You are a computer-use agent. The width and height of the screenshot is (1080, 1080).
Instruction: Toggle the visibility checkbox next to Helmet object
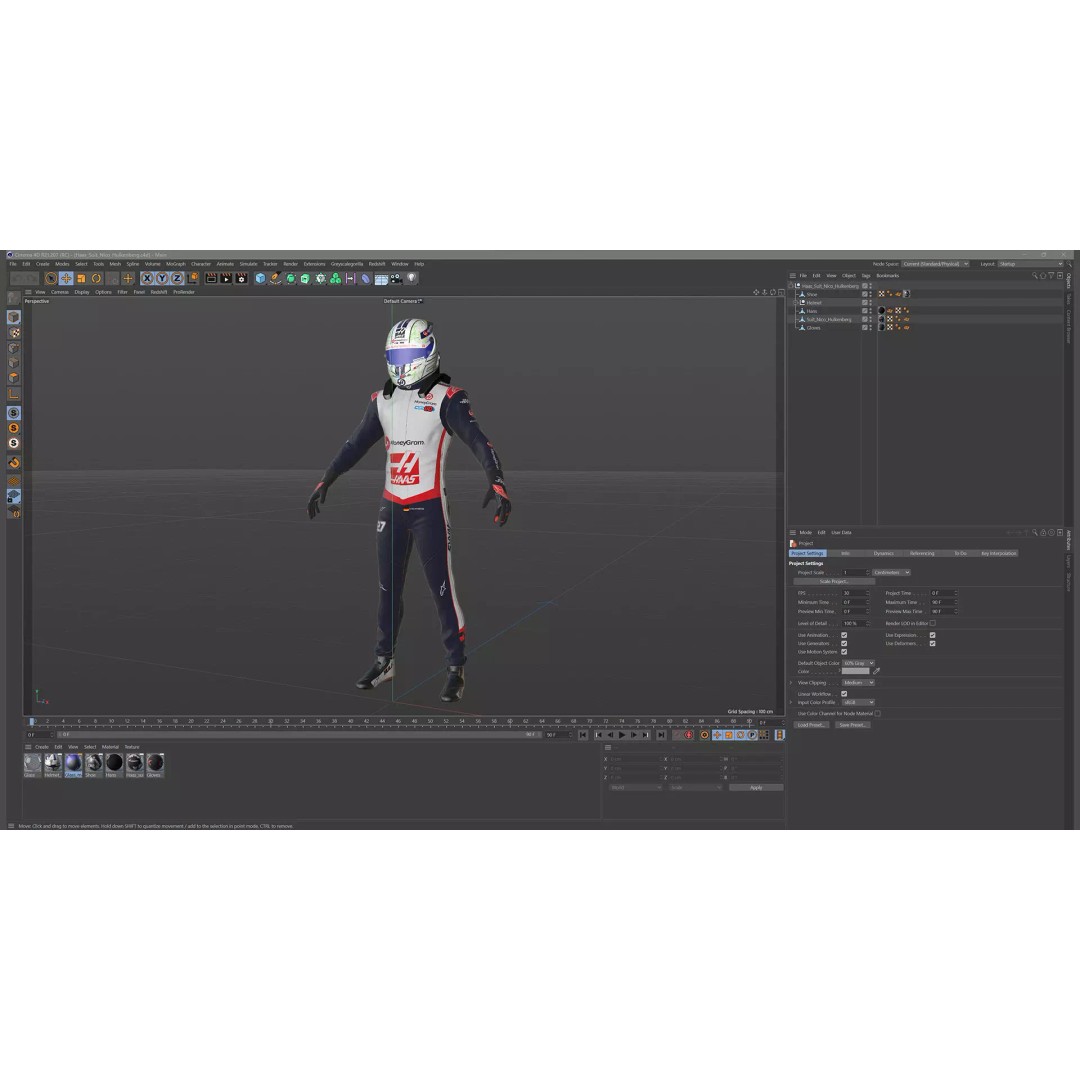(865, 303)
